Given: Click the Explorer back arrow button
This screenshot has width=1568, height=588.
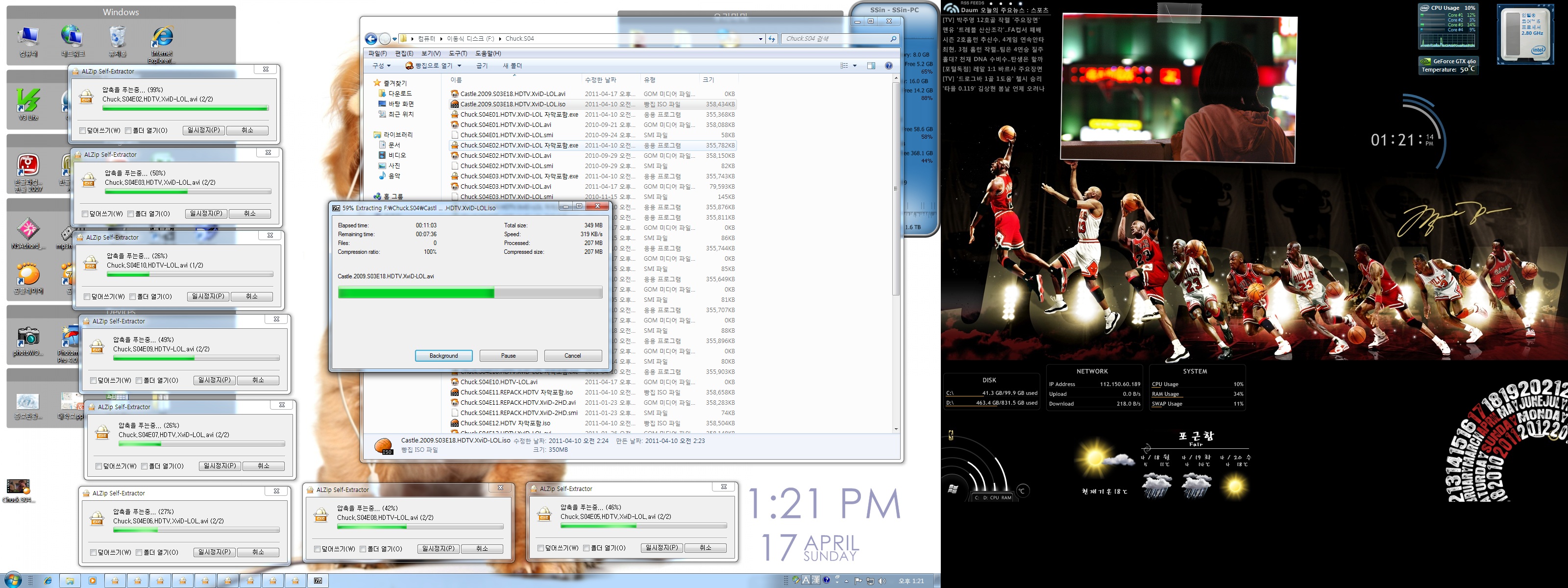Looking at the screenshot, I should click(371, 39).
